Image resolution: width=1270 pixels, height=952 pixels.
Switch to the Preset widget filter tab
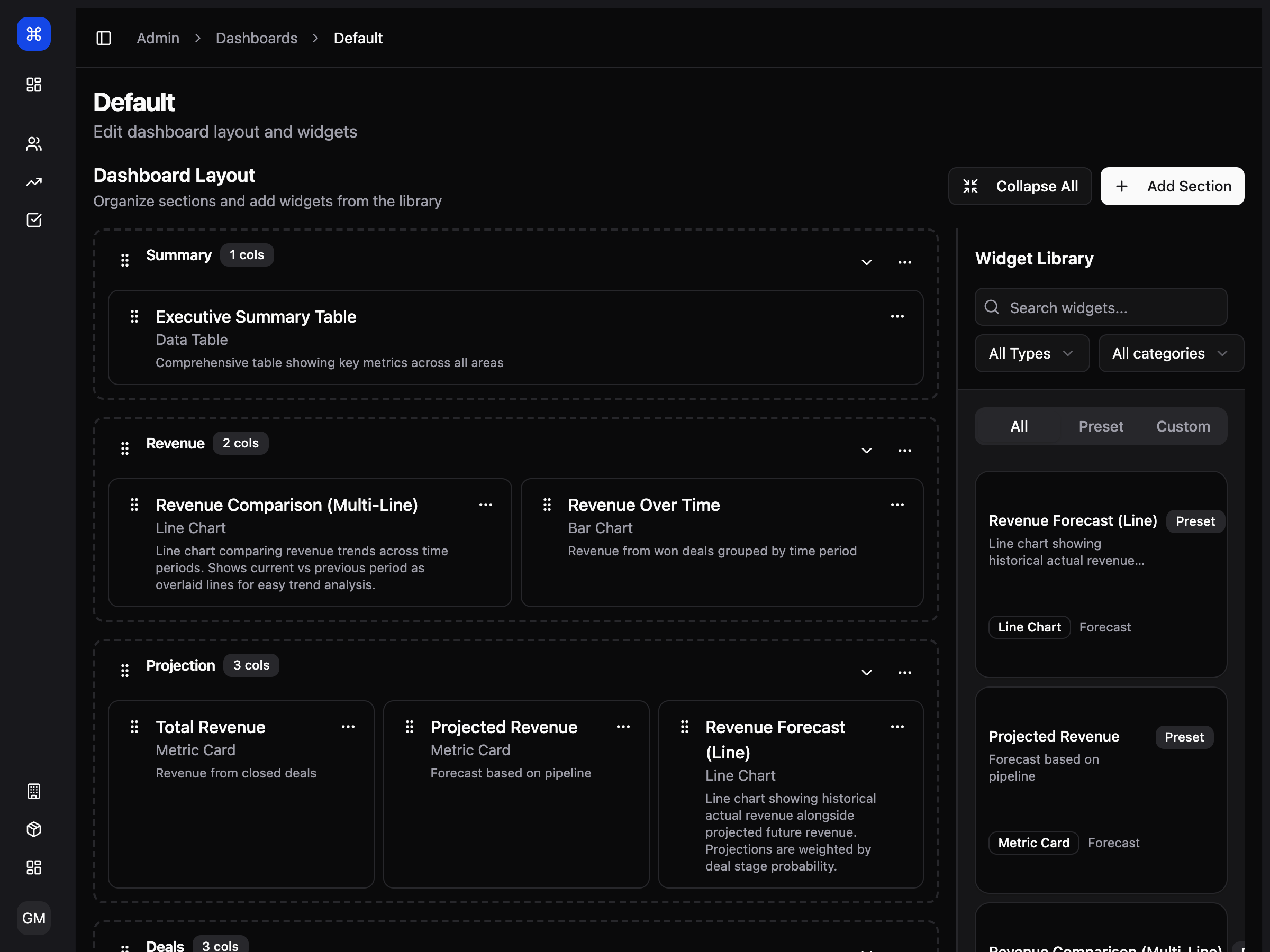pyautogui.click(x=1101, y=426)
